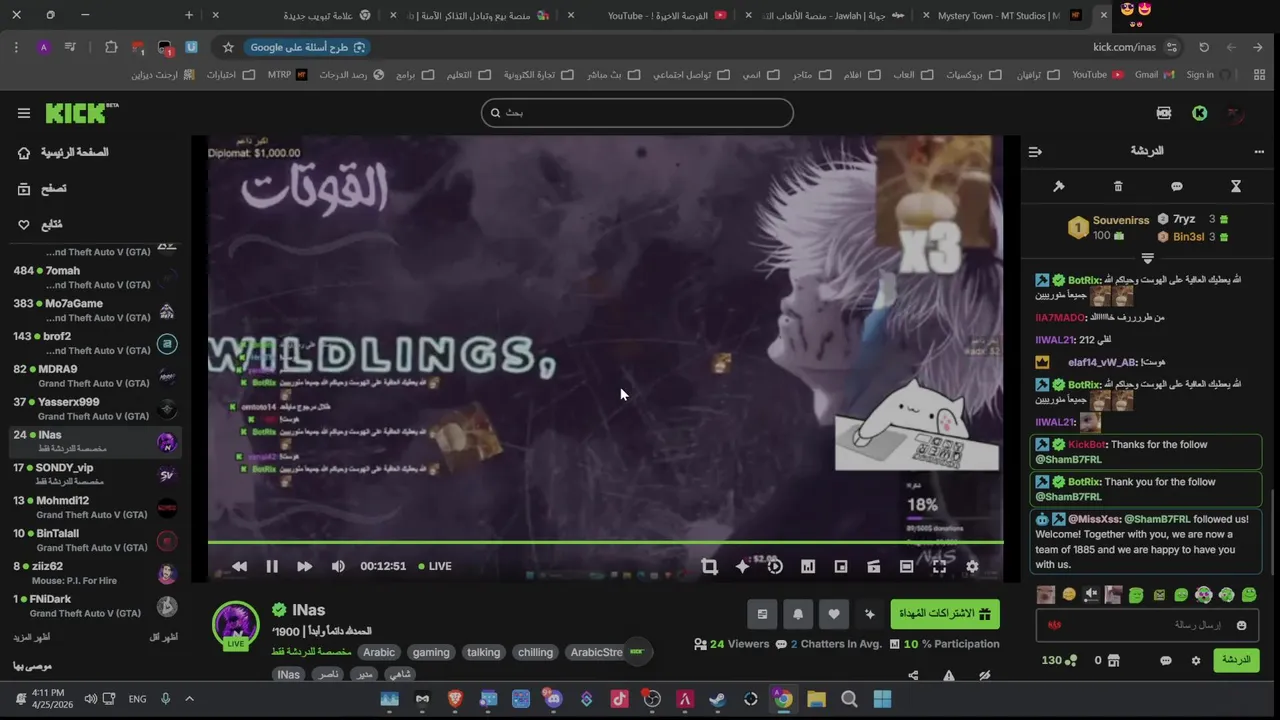Click the green video progress bar
The image size is (1280, 720).
(606, 542)
